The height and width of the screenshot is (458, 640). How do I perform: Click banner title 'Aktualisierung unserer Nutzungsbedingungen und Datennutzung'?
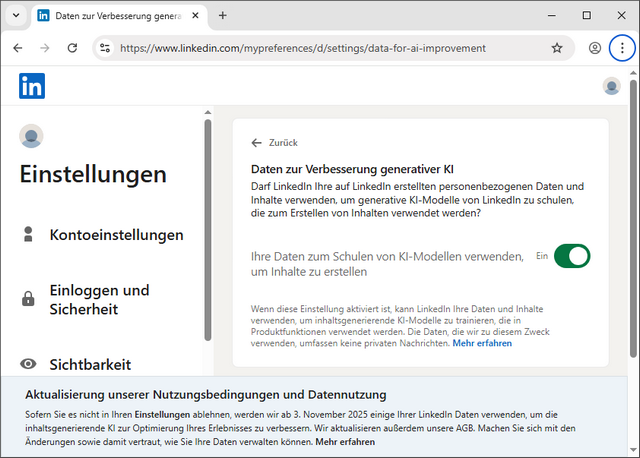click(x=206, y=395)
